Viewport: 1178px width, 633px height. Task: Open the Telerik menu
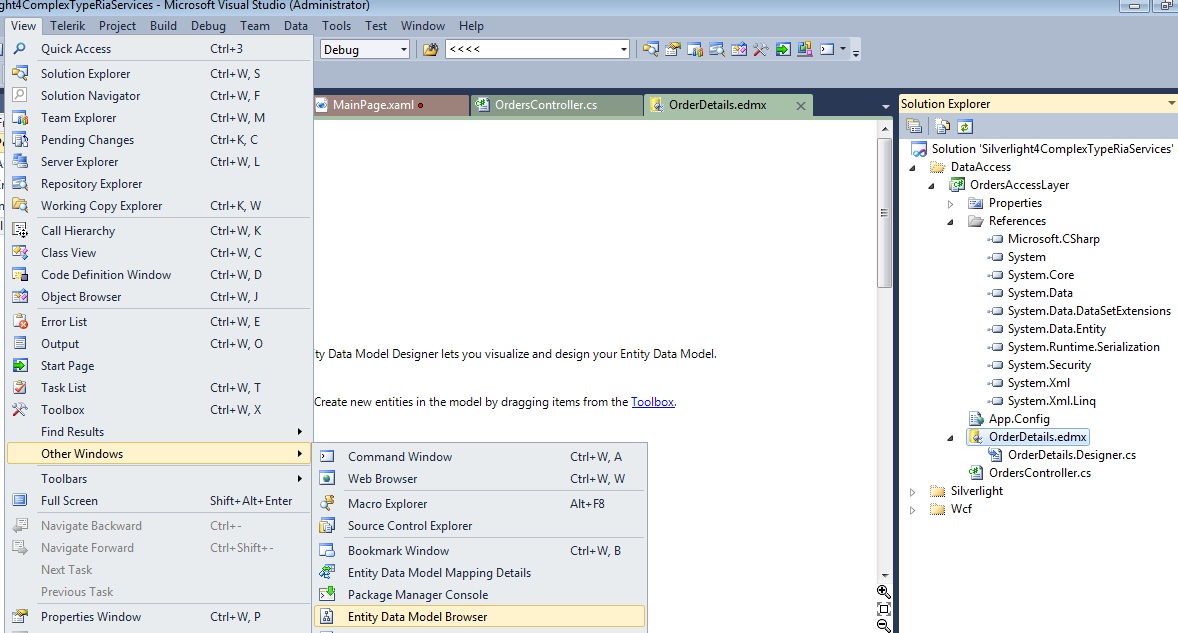68,26
